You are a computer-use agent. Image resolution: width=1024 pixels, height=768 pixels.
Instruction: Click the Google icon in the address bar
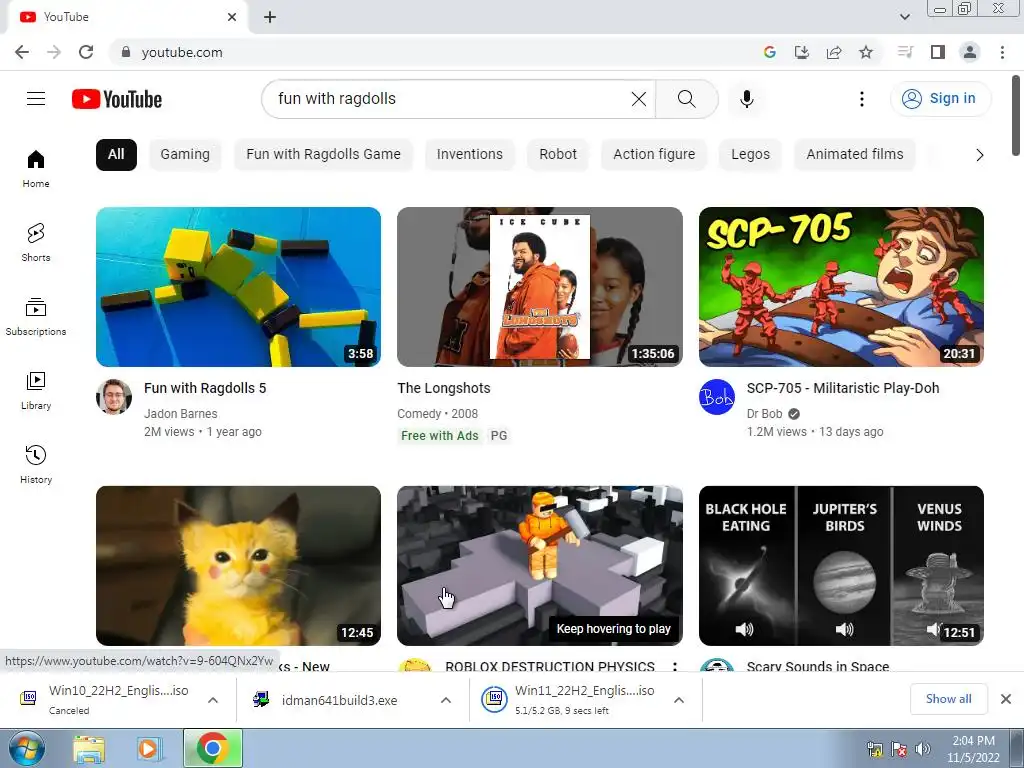tap(770, 52)
